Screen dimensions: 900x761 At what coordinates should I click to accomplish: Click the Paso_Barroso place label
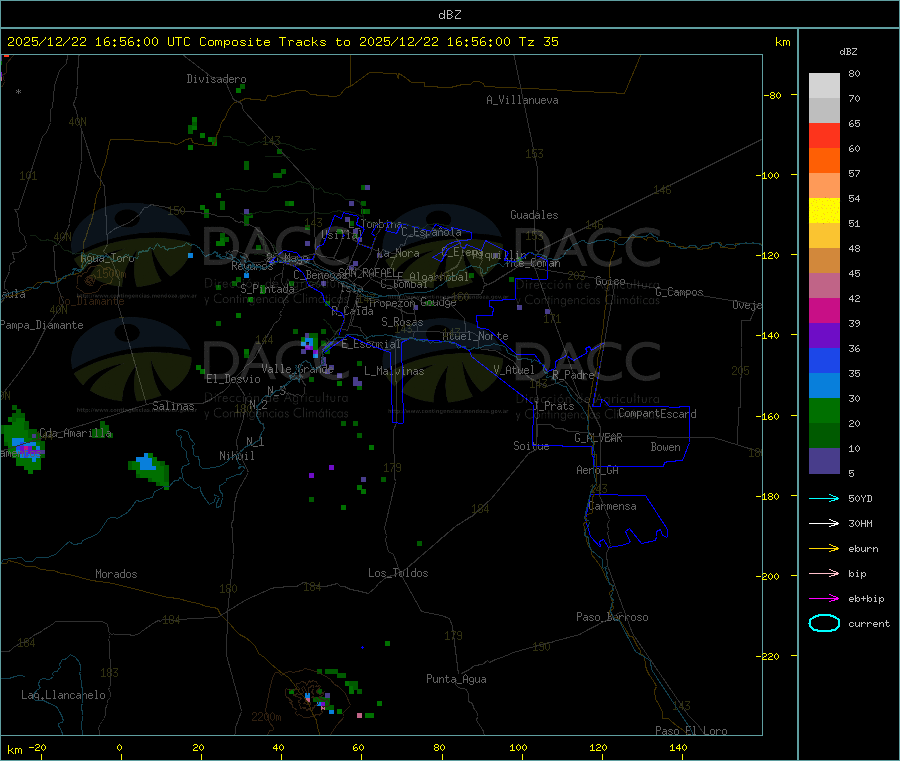[x=612, y=618]
